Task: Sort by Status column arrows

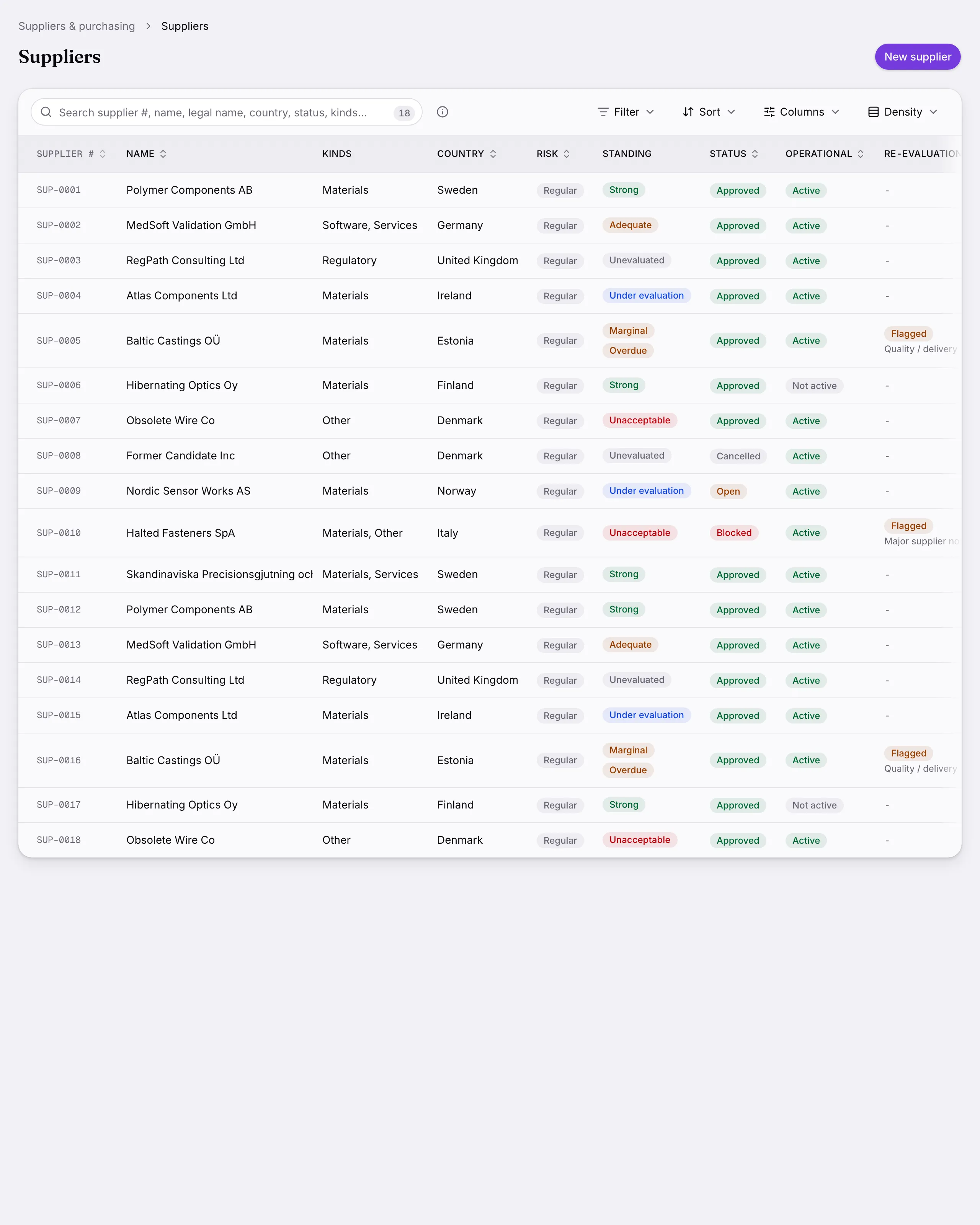Action: 755,154
